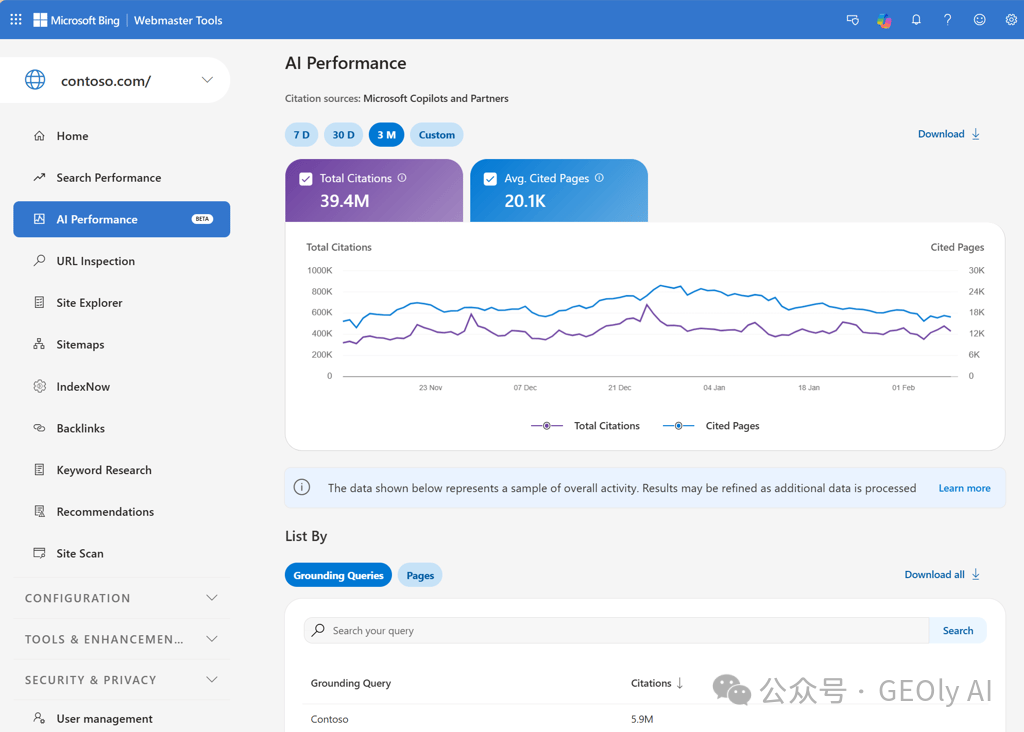Toggle the Avg. Cited Pages checkbox

click(490, 179)
